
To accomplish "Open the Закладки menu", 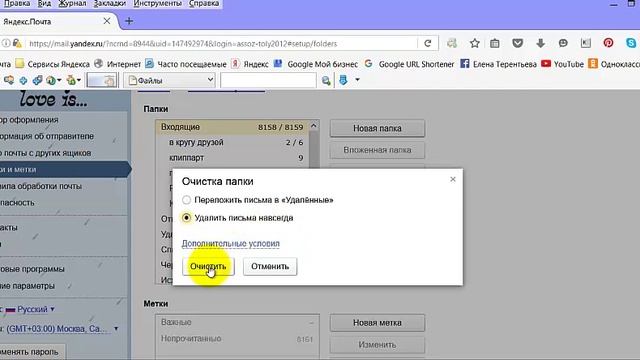I will point(110,4).
